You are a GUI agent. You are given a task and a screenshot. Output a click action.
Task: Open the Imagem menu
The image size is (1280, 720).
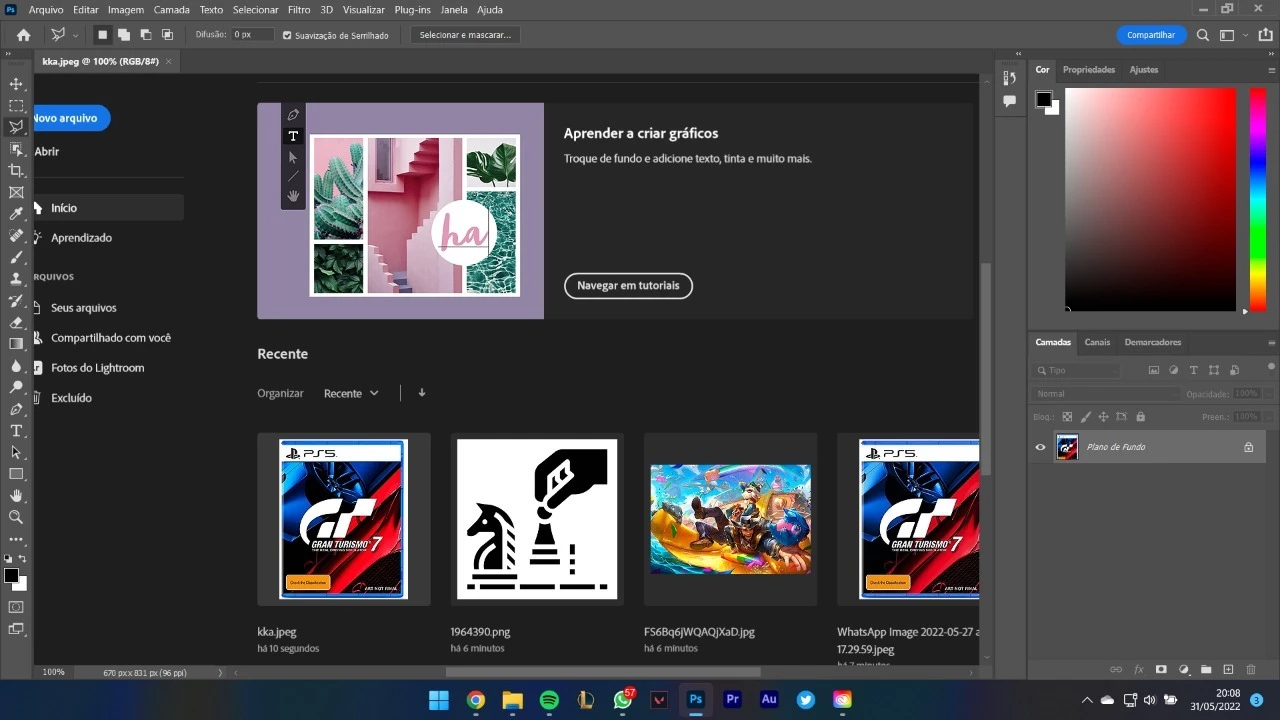pos(125,9)
